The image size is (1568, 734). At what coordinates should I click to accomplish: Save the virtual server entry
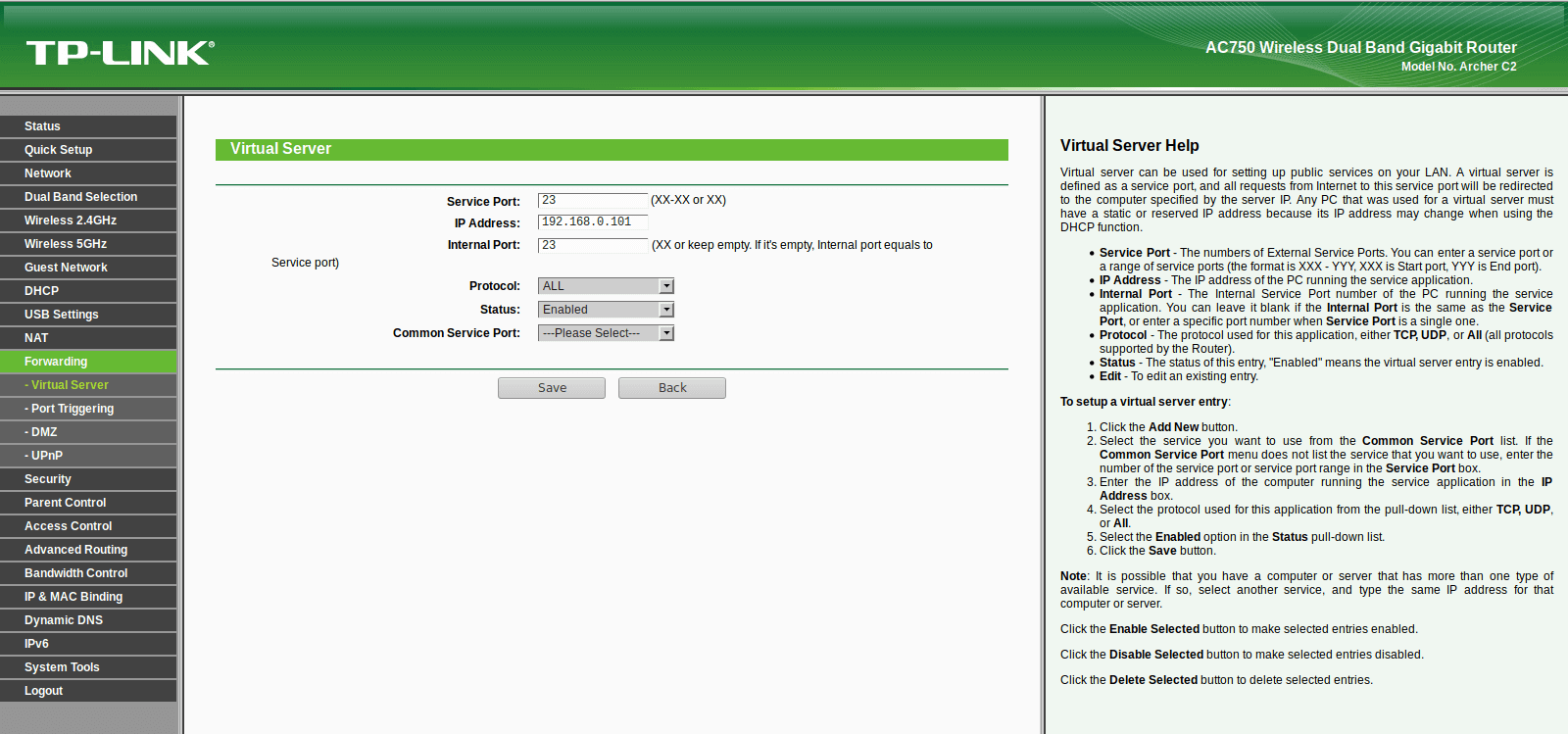[552, 388]
